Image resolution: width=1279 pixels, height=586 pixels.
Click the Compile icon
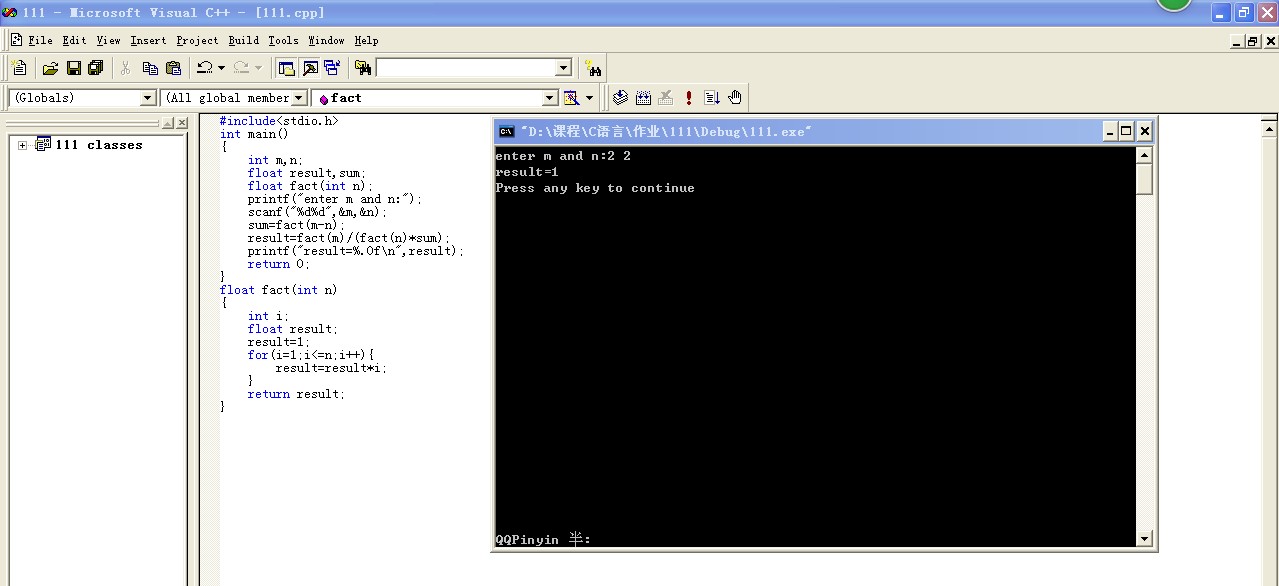(620, 98)
